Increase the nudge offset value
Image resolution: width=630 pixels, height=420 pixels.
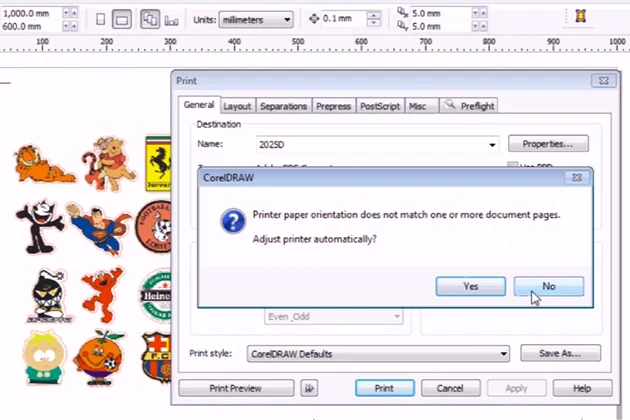tap(374, 15)
